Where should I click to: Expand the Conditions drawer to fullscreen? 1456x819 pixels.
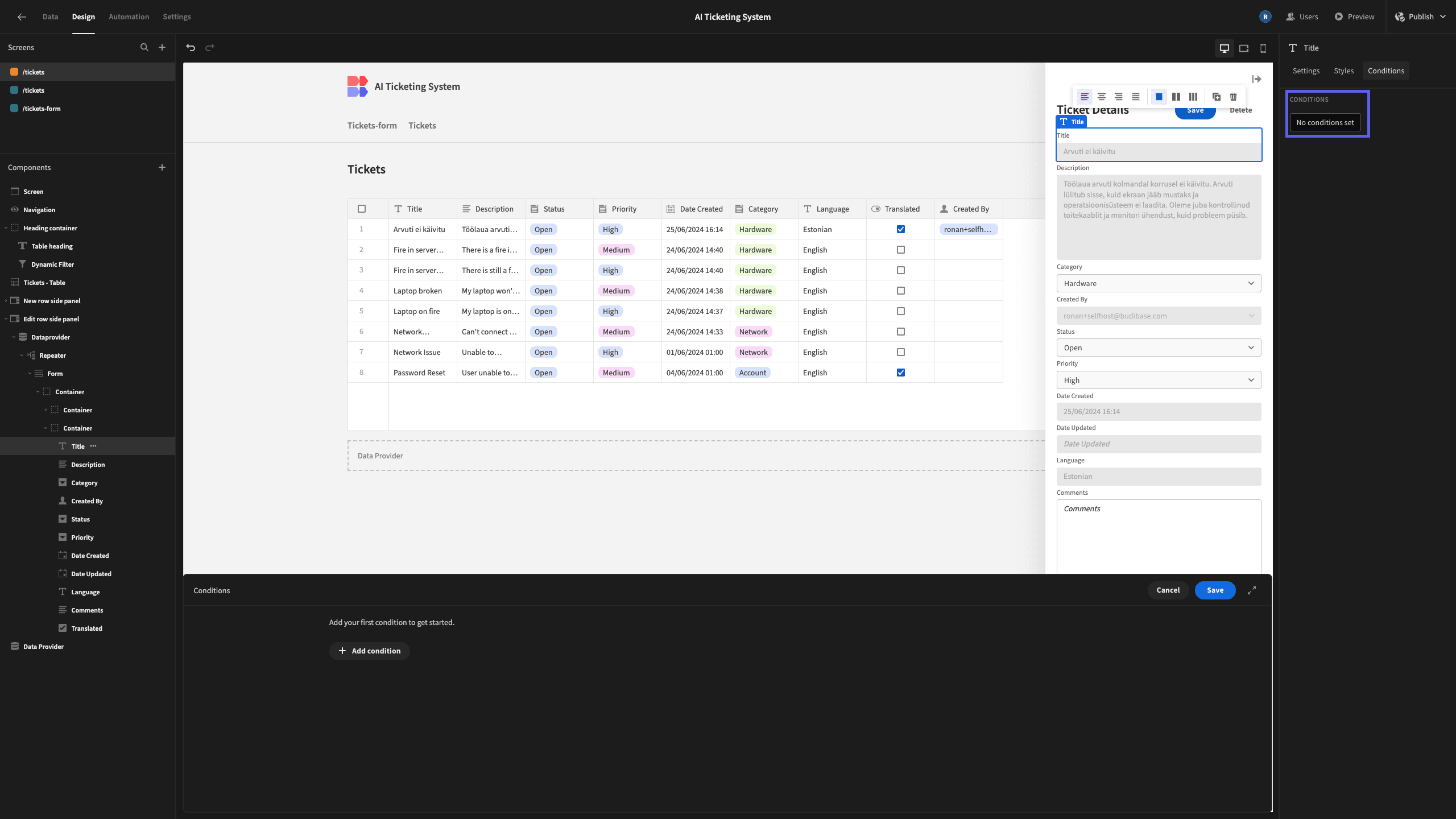[x=1252, y=590]
